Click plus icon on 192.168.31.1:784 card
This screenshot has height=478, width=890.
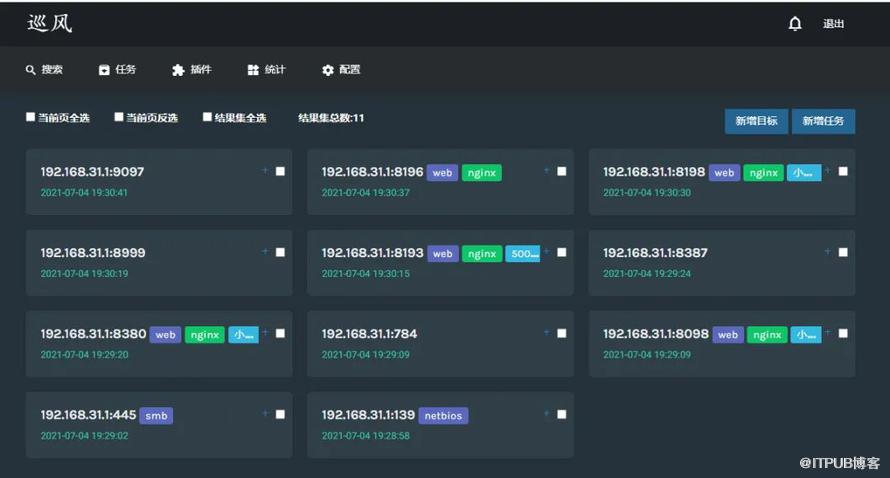click(x=546, y=333)
